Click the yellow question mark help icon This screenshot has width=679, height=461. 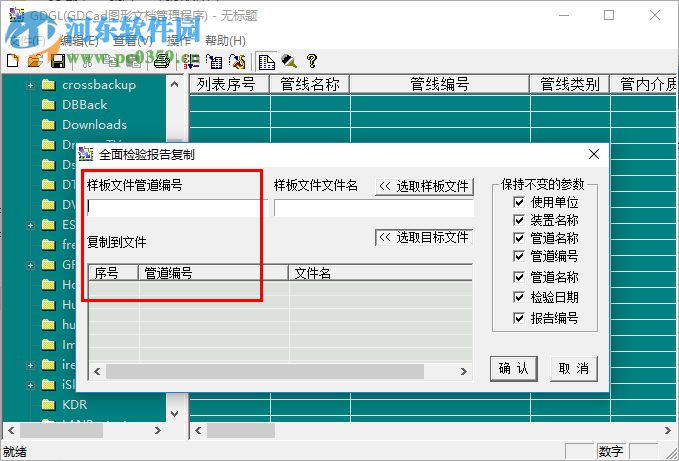(x=312, y=61)
